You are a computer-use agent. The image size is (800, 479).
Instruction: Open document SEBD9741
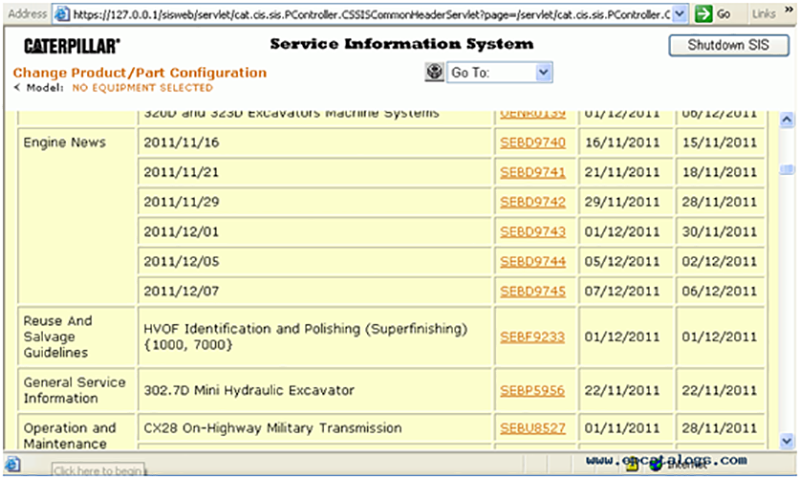[x=533, y=172]
